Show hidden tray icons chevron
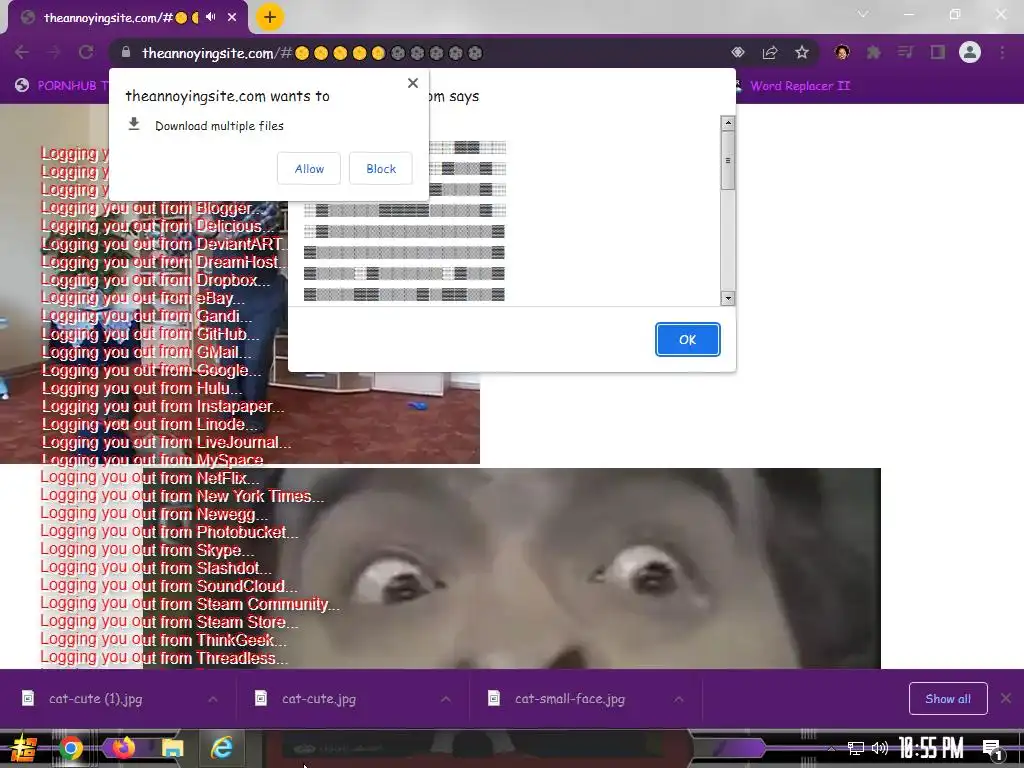 pyautogui.click(x=831, y=748)
